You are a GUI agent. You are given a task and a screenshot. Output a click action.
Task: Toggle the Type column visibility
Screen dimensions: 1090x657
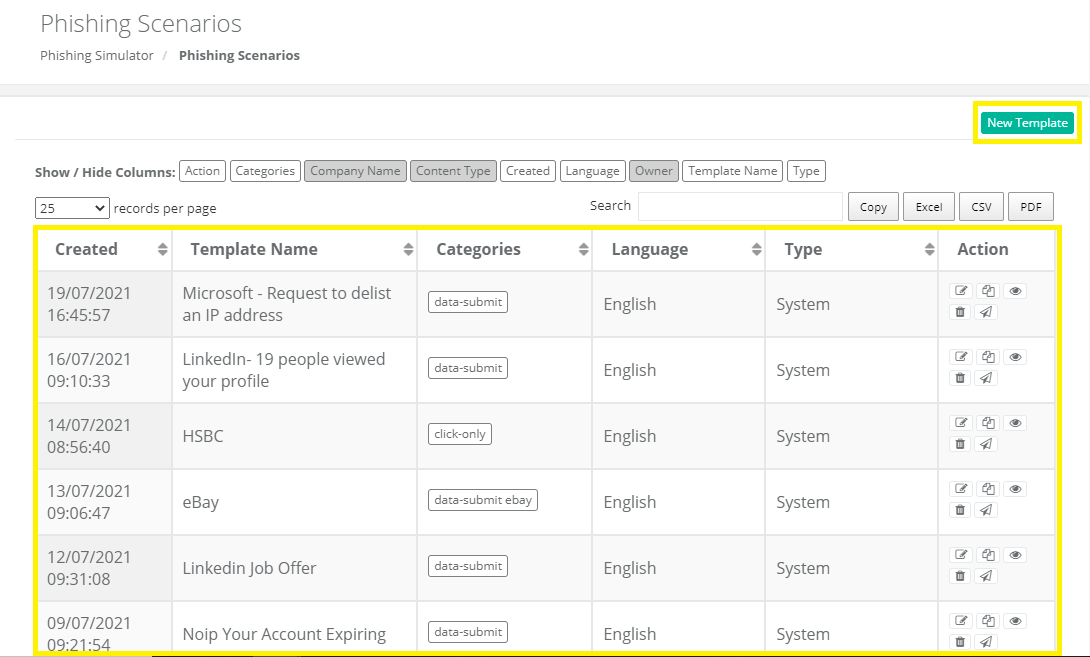coord(806,171)
